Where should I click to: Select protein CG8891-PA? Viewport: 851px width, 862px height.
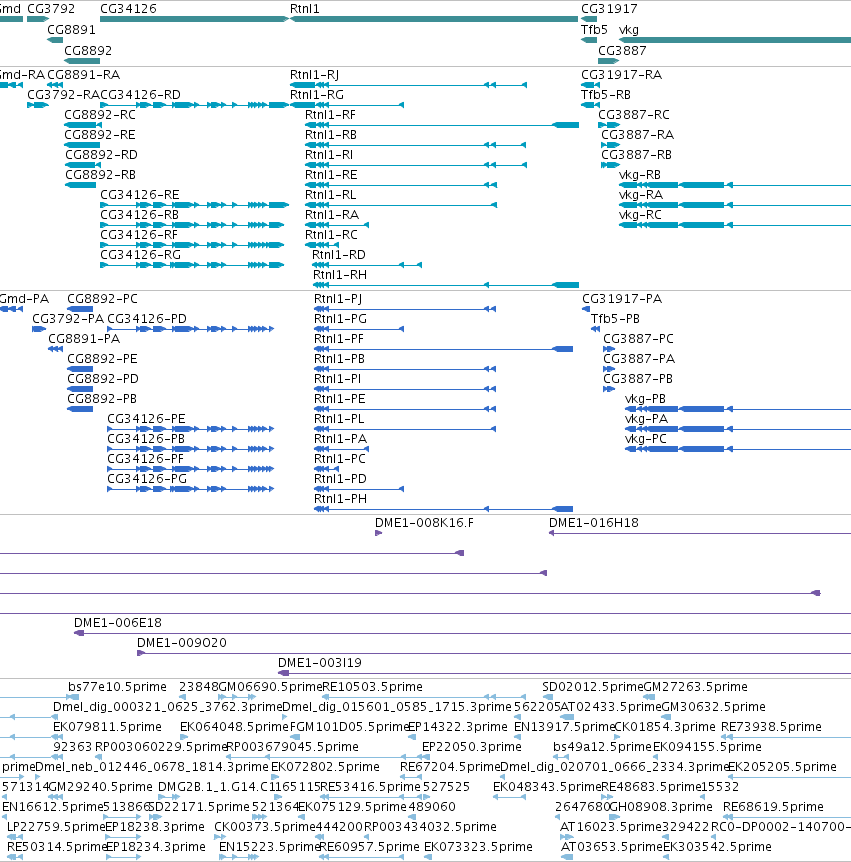[x=84, y=339]
